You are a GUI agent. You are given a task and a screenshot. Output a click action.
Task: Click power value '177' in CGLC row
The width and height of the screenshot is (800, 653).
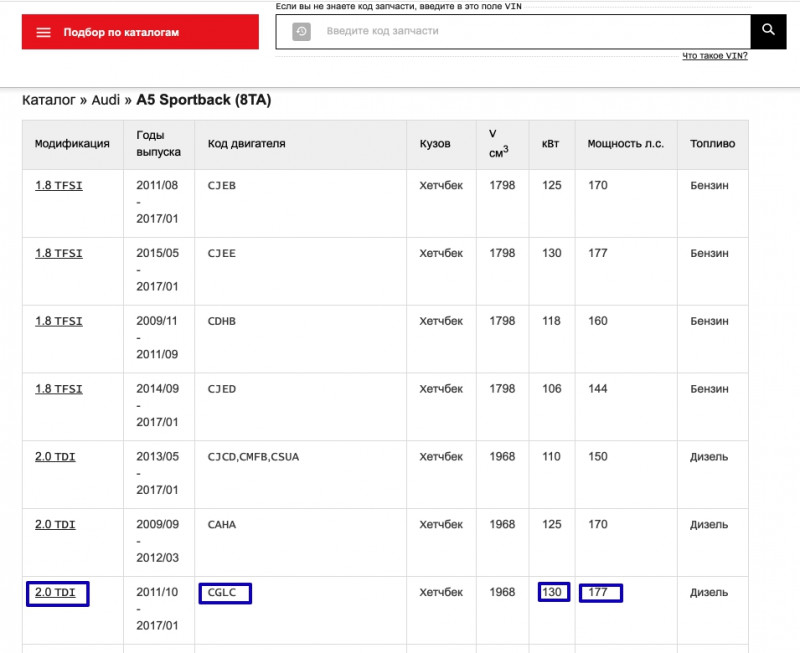597,592
